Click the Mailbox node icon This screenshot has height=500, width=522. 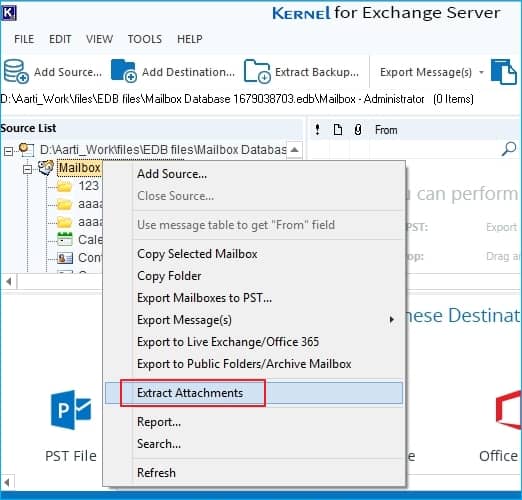point(45,167)
